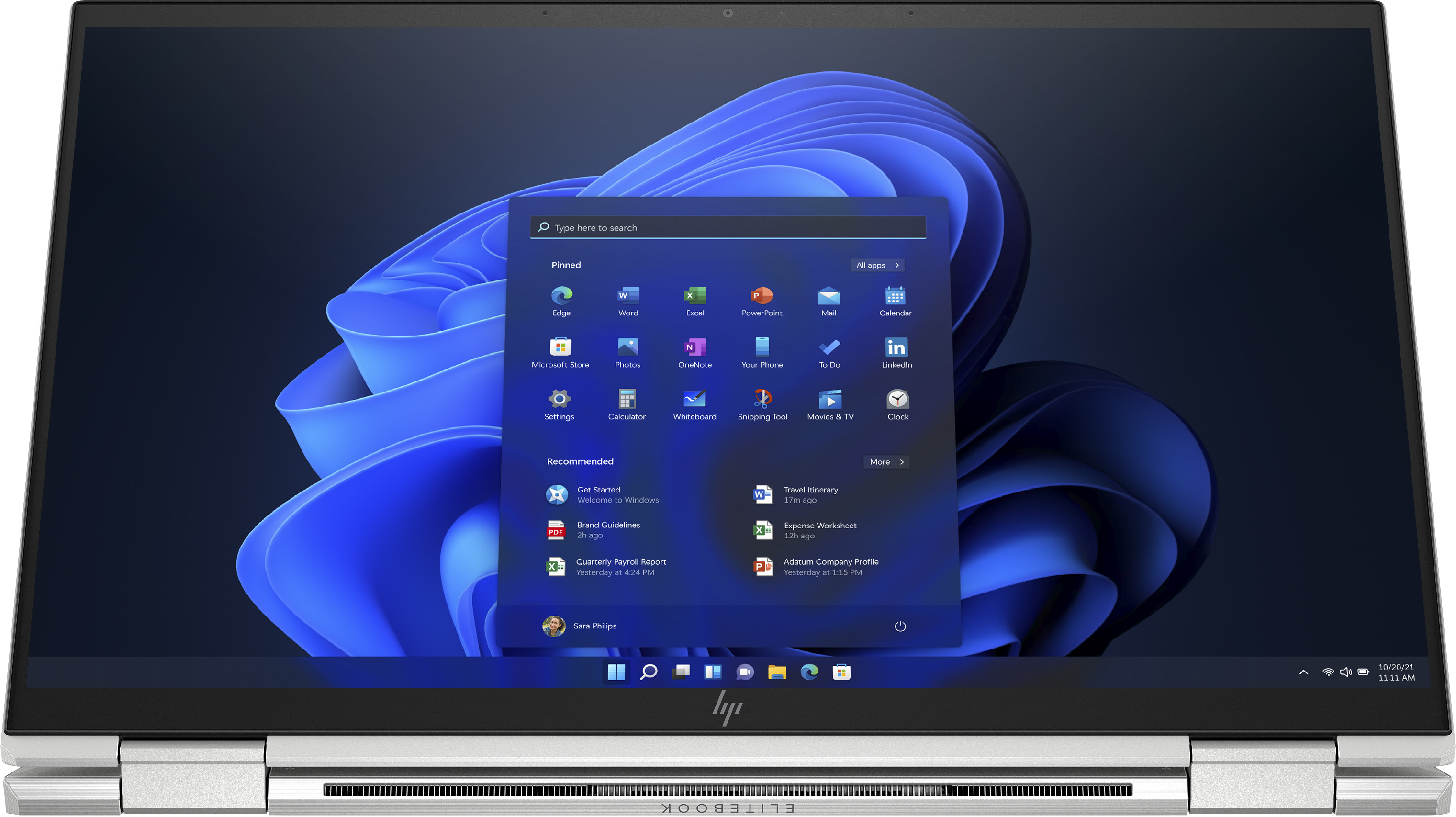Open the Sara Philips account menu
1456x817 pixels.
pos(579,626)
